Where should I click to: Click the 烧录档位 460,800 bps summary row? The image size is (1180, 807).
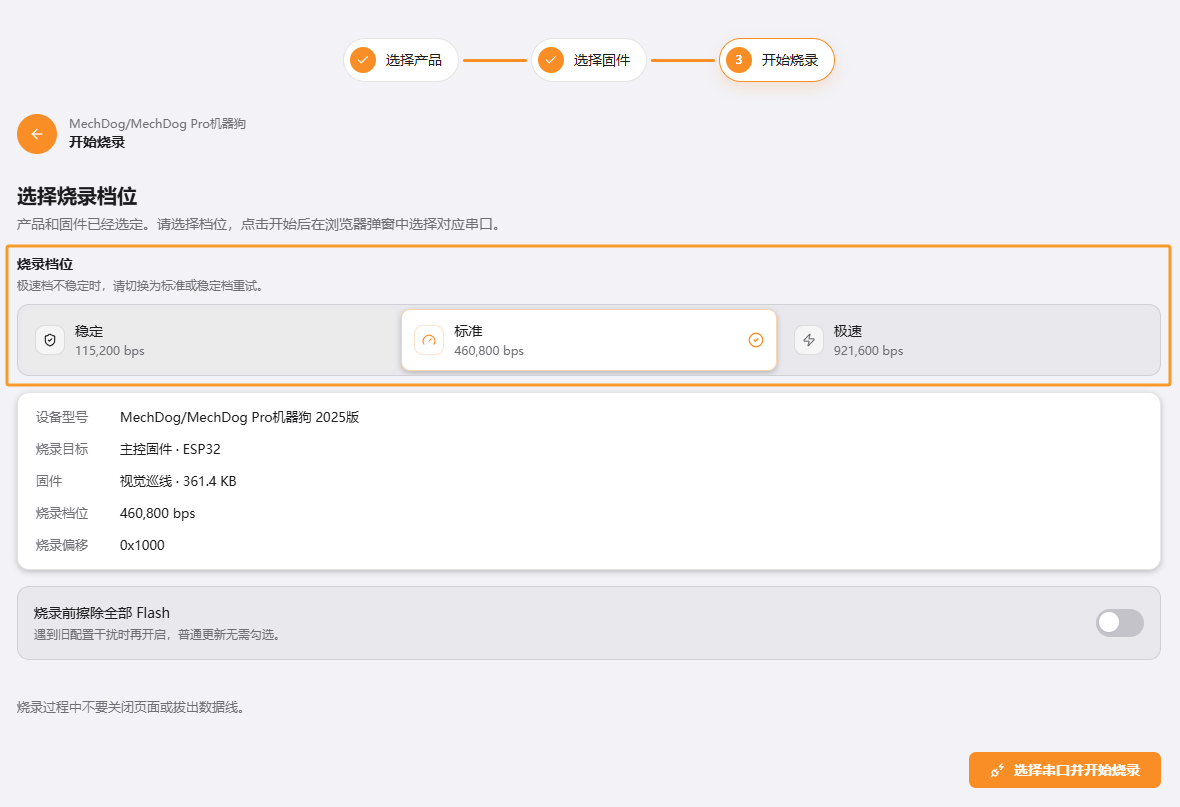pos(589,513)
